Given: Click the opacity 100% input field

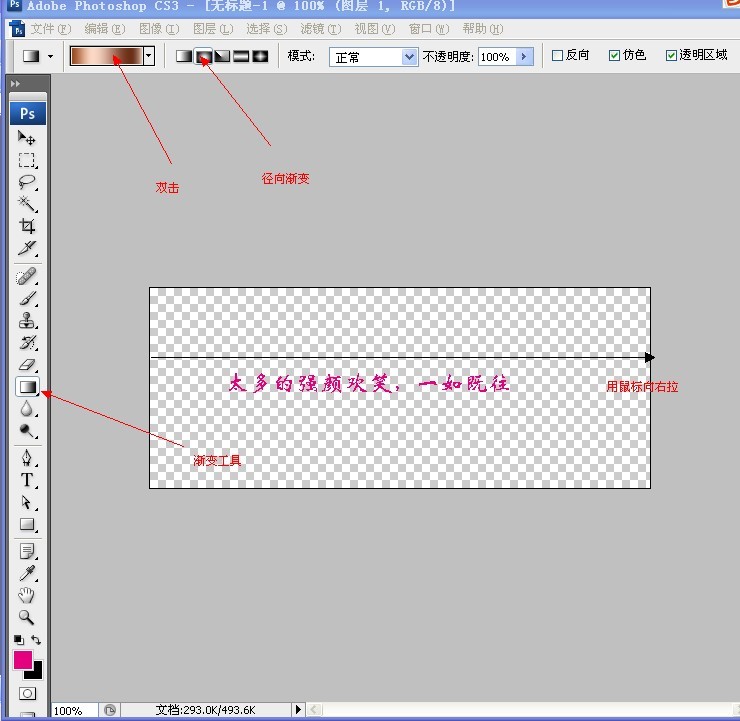Looking at the screenshot, I should tap(497, 57).
